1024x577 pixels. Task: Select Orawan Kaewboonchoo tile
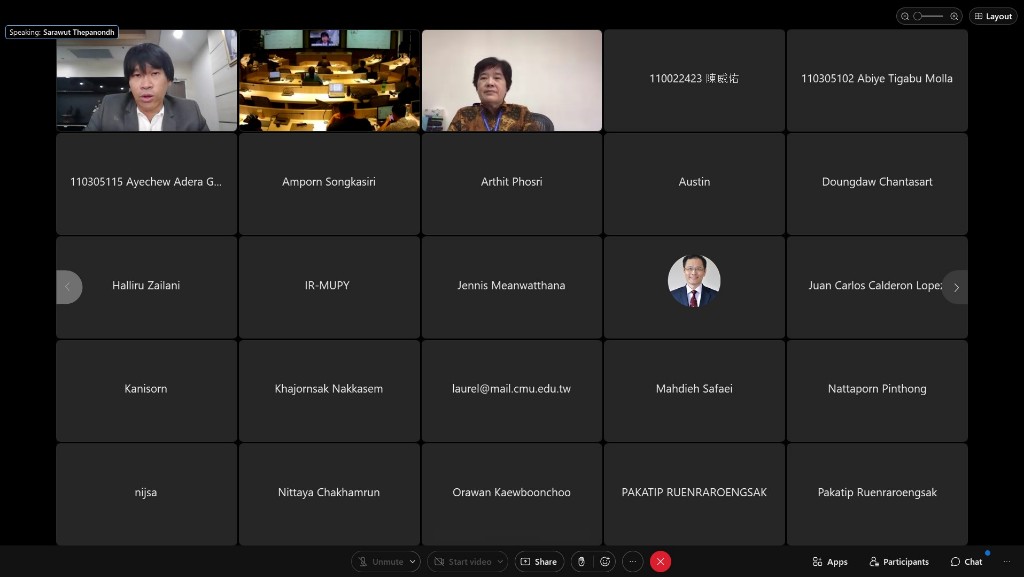click(x=512, y=494)
